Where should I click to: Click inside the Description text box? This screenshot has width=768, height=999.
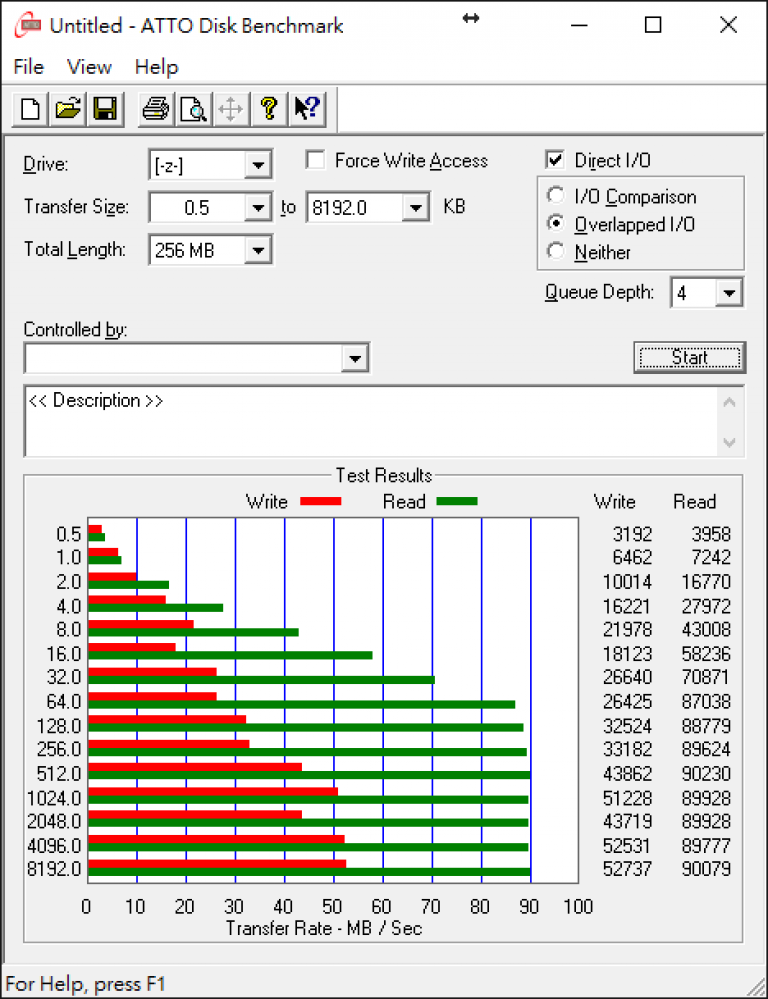pos(370,421)
